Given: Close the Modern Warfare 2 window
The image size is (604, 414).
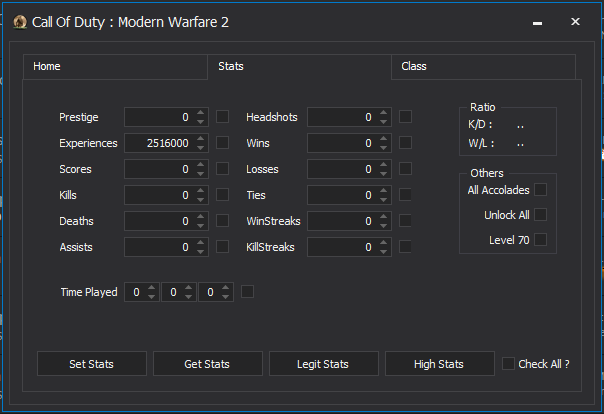Looking at the screenshot, I should point(575,22).
